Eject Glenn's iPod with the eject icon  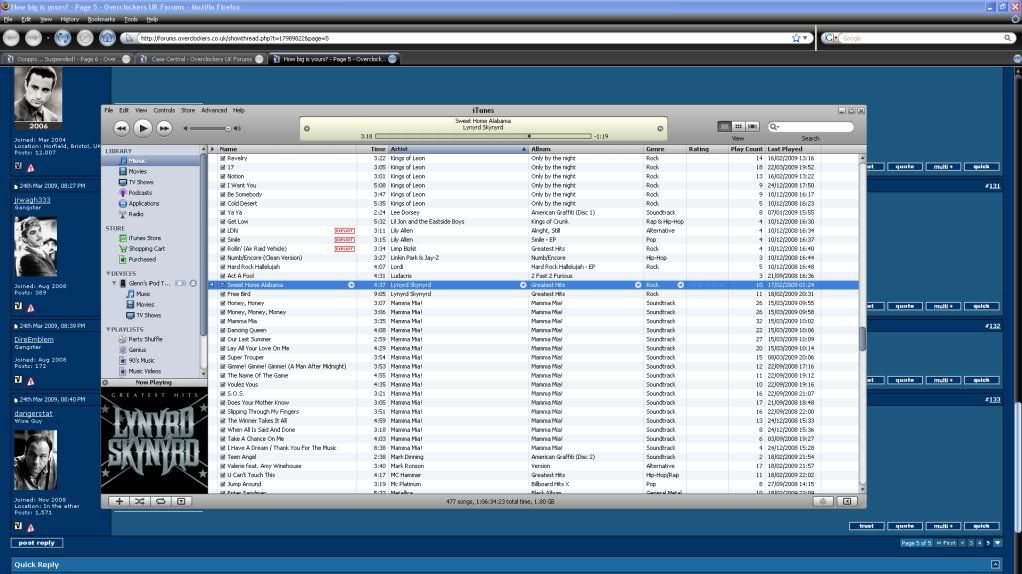point(193,283)
